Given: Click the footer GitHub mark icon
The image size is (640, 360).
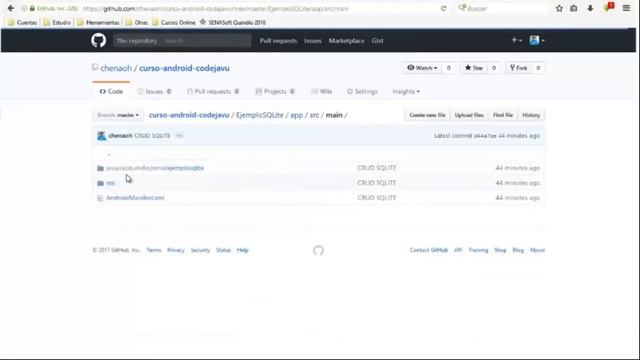Looking at the screenshot, I should (318, 250).
